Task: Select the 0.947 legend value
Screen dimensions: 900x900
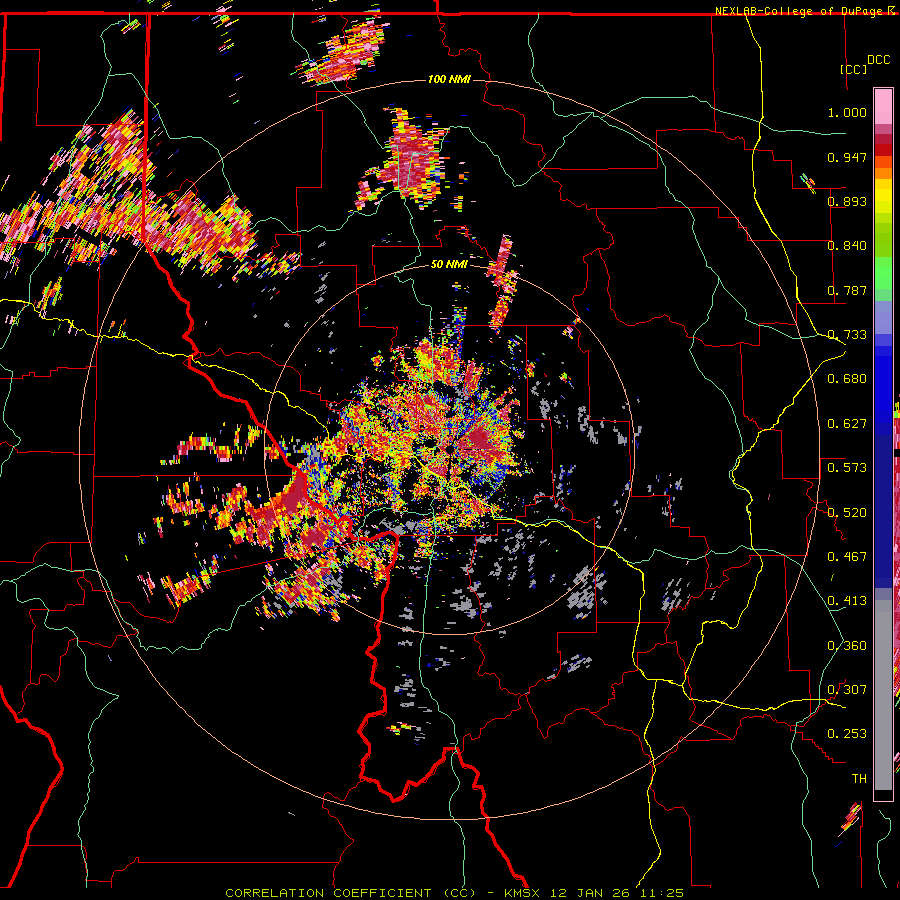Action: tap(847, 157)
